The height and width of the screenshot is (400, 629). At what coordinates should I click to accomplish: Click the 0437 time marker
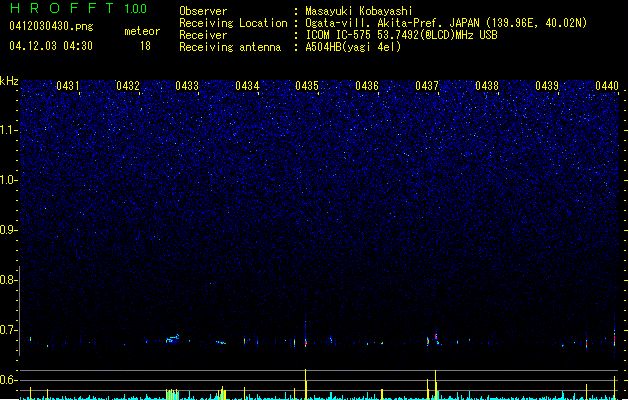pyautogui.click(x=427, y=86)
